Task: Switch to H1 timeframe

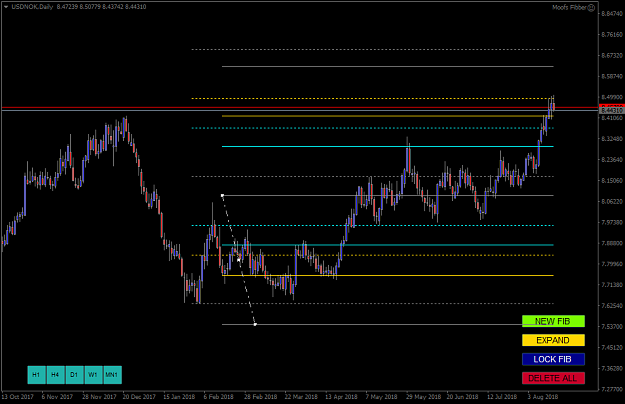Action: (x=36, y=375)
